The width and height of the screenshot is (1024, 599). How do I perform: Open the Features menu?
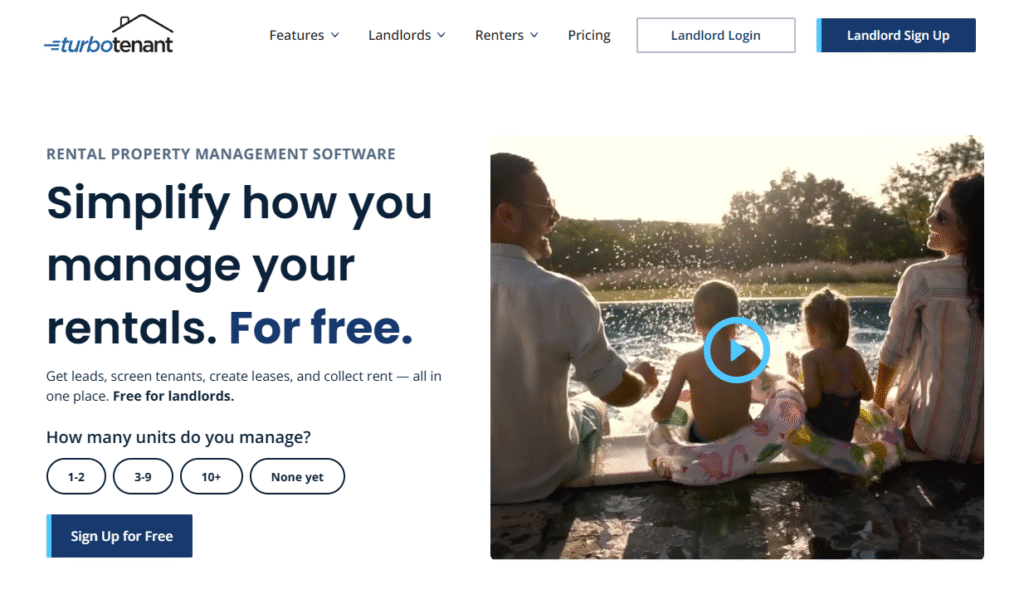click(x=304, y=35)
